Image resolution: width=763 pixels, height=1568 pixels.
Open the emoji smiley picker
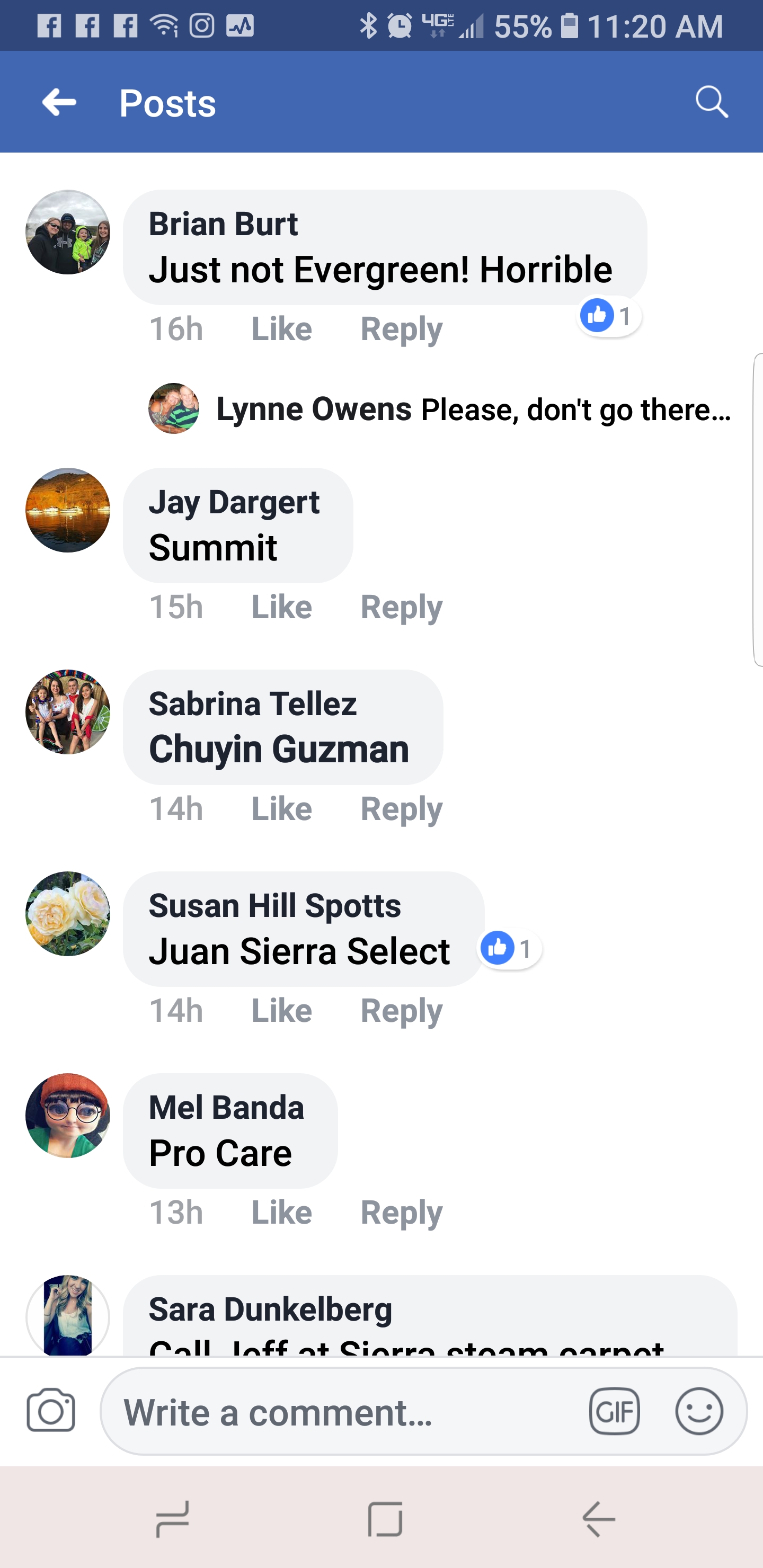[x=699, y=1411]
